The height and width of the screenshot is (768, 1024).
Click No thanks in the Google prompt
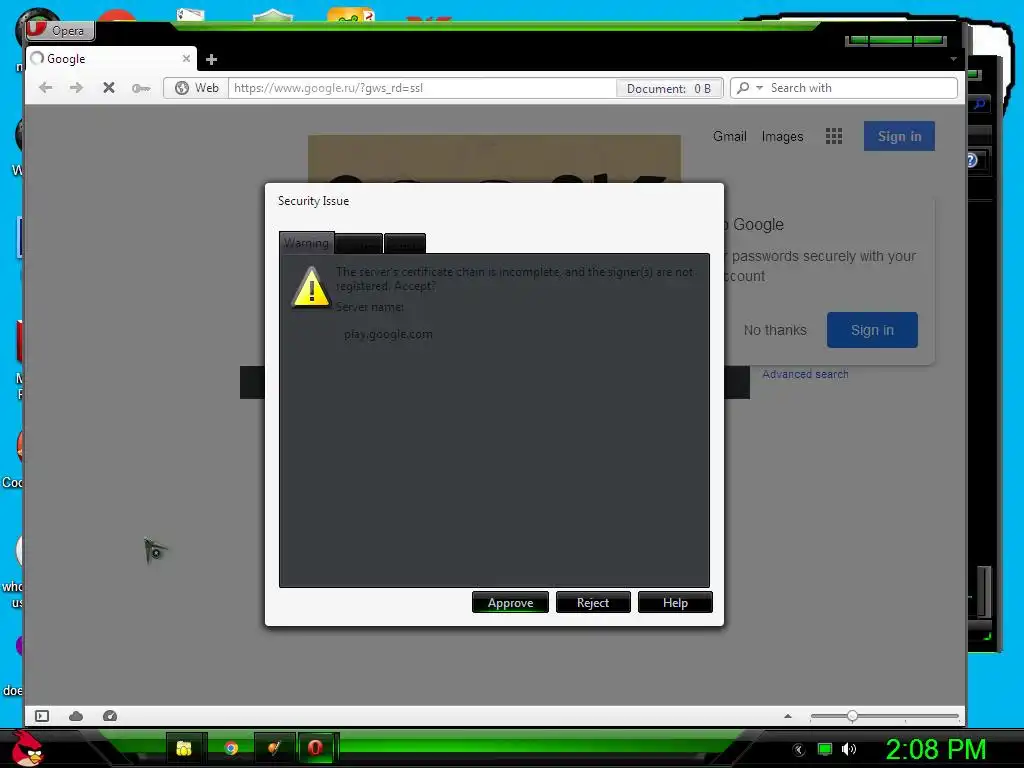coord(775,330)
